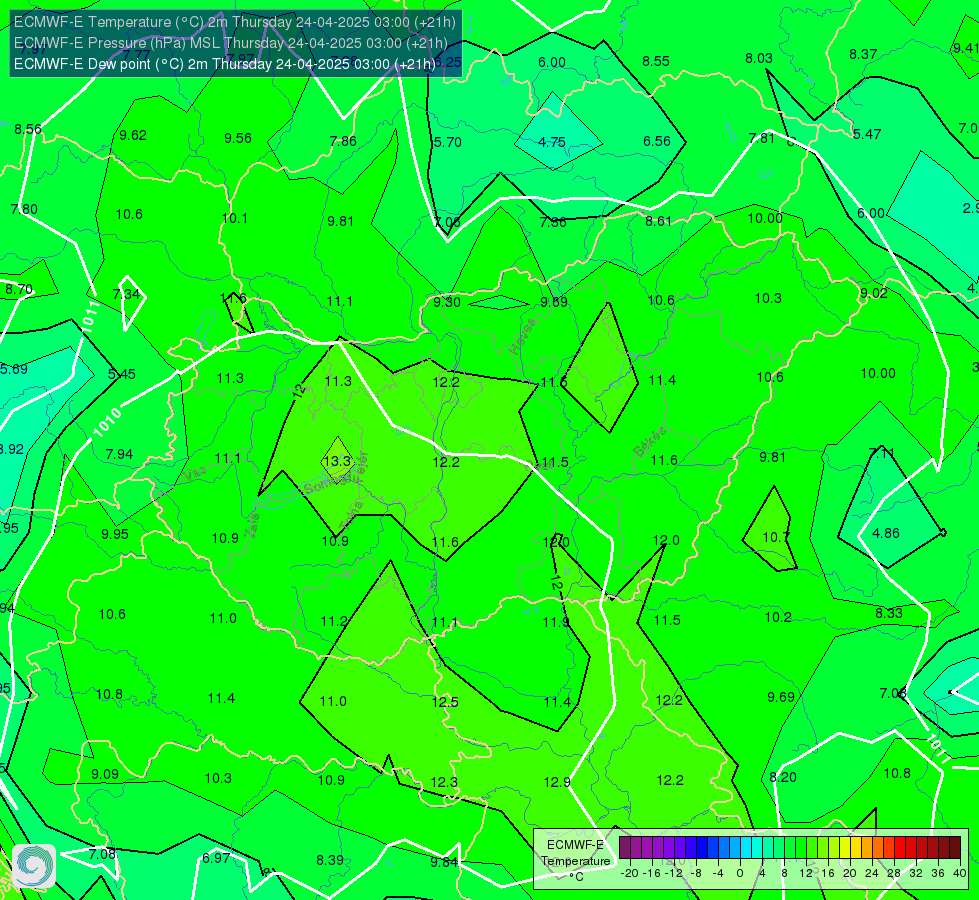The image size is (979, 900).
Task: Click the 8.03 temperature value
Action: (x=759, y=58)
